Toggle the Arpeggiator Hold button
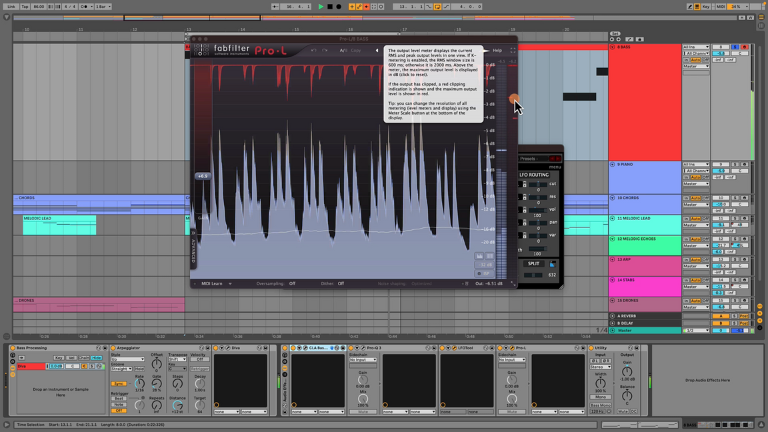The image size is (768, 432). tap(140, 369)
